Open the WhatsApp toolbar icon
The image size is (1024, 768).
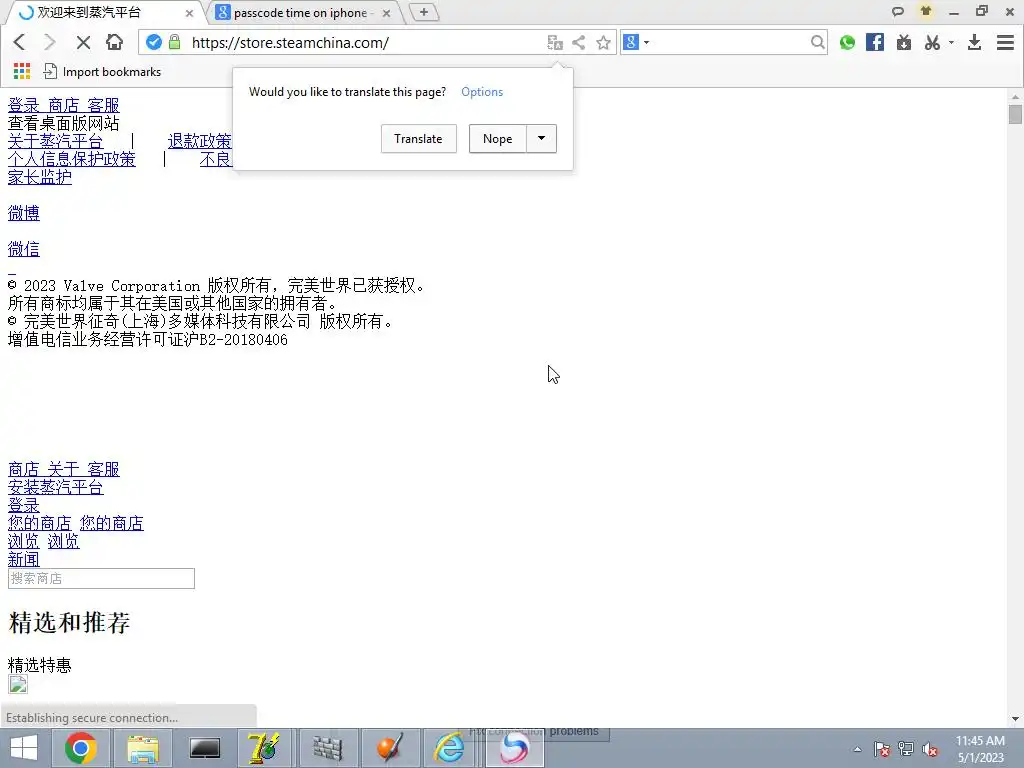coord(847,42)
